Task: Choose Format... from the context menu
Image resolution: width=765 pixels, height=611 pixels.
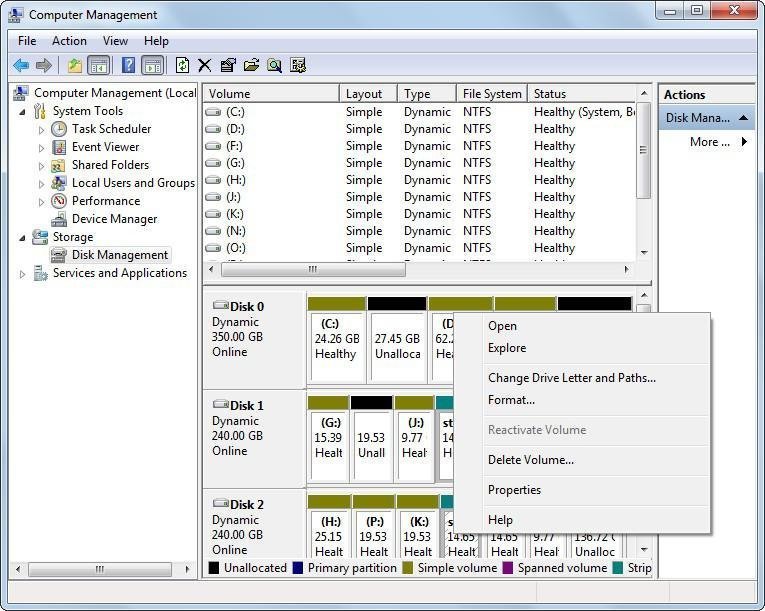Action: click(511, 400)
